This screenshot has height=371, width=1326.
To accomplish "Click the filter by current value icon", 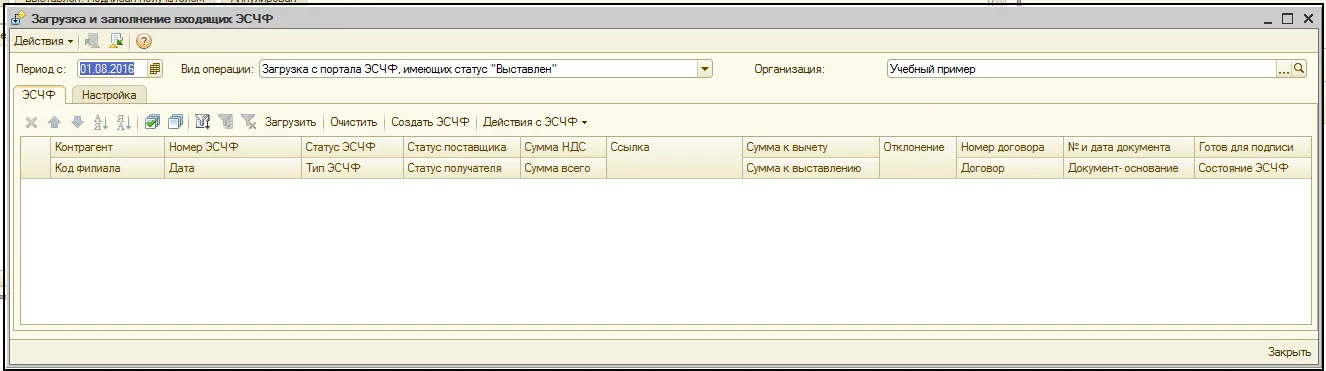I will pyautogui.click(x=226, y=122).
